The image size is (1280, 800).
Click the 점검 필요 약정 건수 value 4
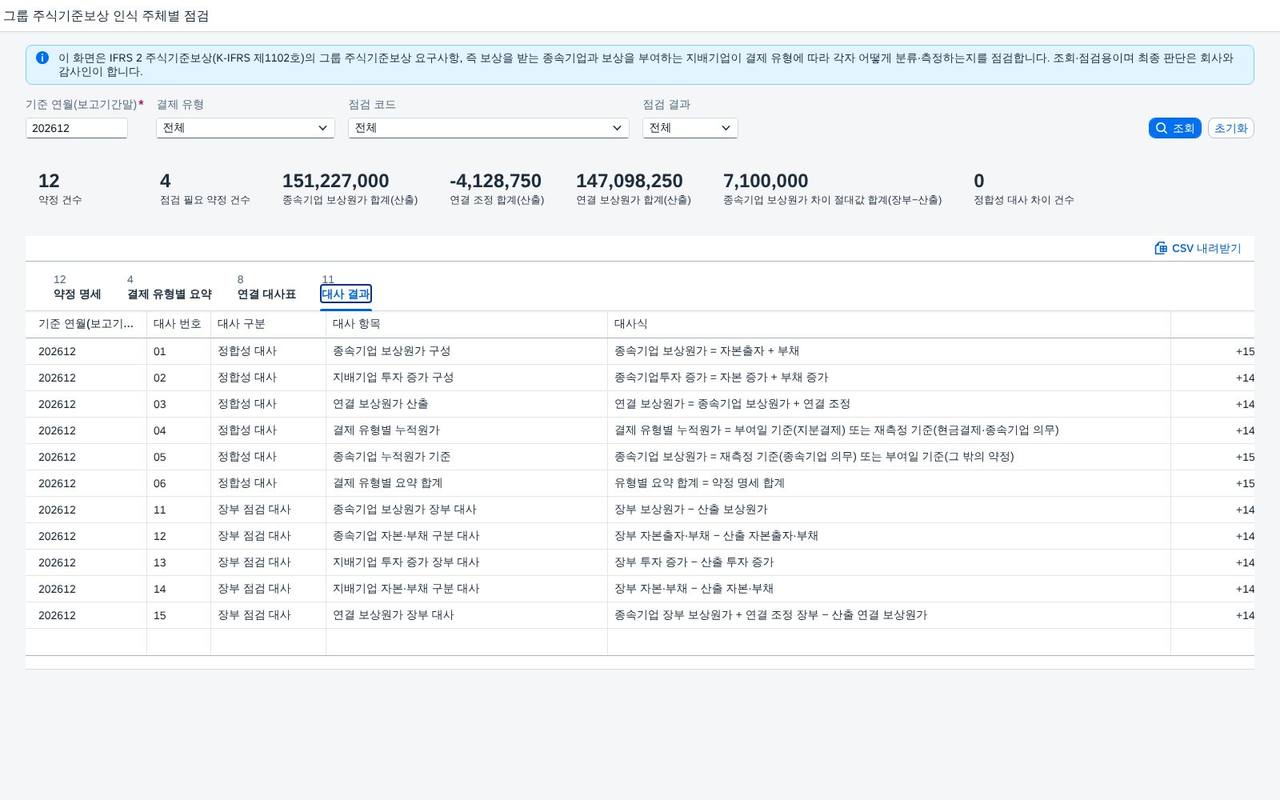[x=165, y=181]
